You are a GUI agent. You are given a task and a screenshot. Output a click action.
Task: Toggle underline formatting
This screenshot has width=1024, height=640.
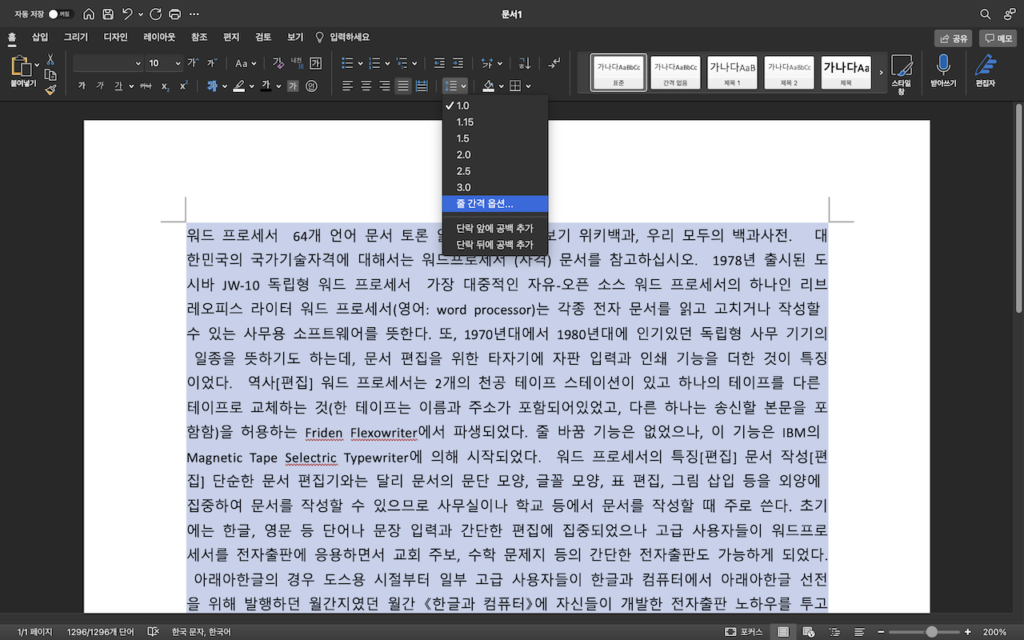pyautogui.click(x=118, y=86)
